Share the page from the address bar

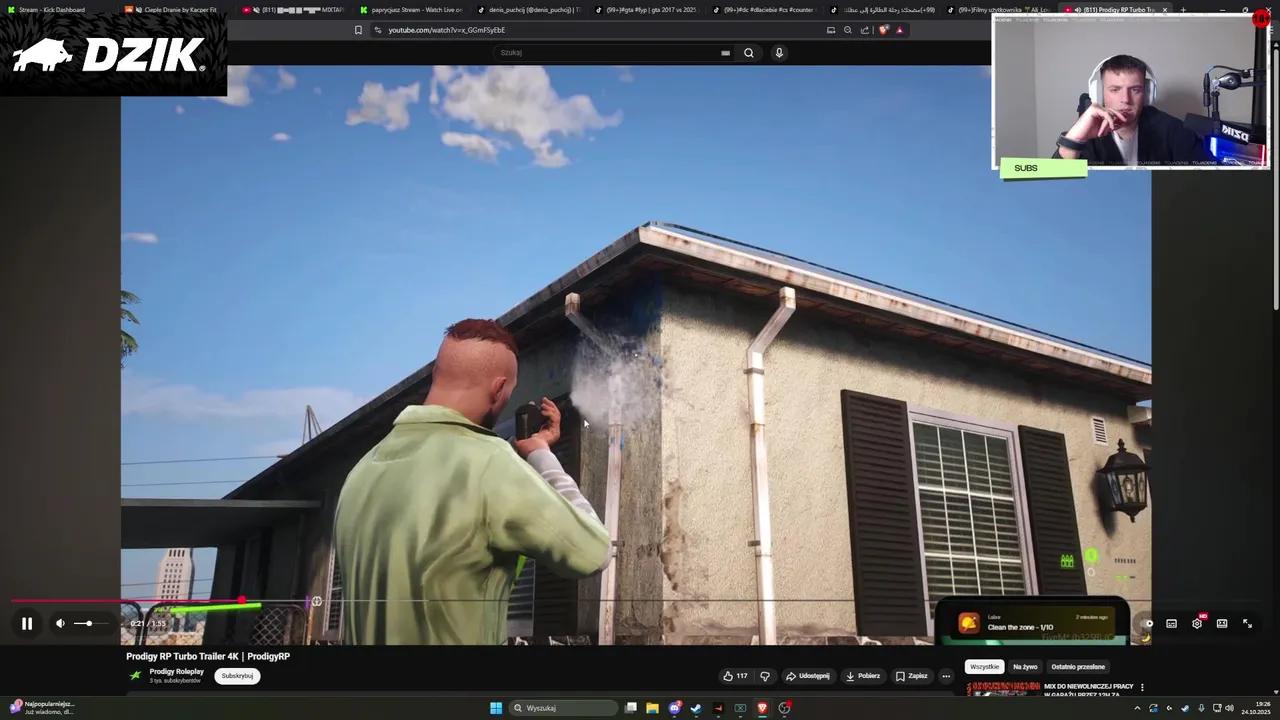coord(865,30)
